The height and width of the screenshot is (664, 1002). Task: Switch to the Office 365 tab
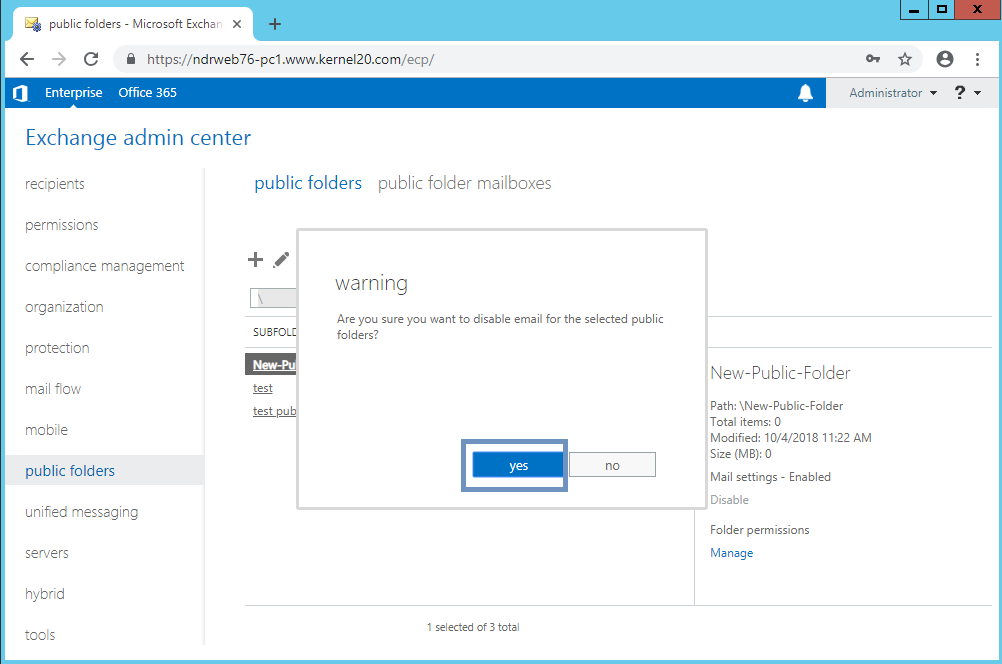[x=148, y=93]
